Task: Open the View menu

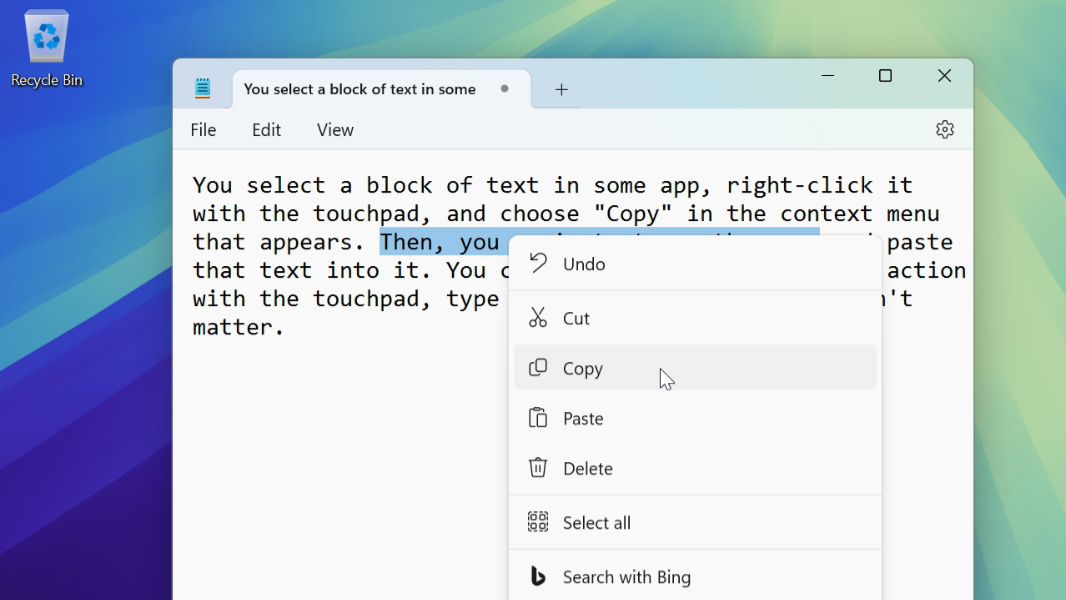Action: pos(335,130)
